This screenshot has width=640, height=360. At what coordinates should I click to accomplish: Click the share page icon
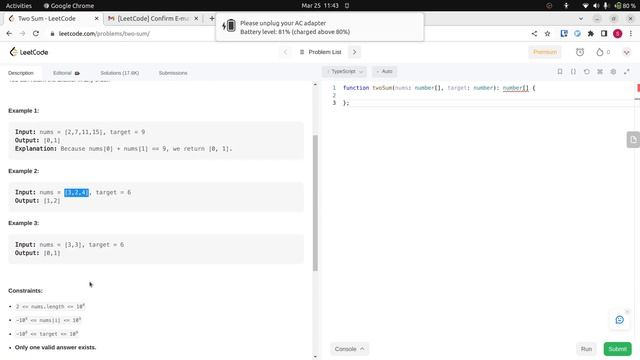(x=534, y=33)
